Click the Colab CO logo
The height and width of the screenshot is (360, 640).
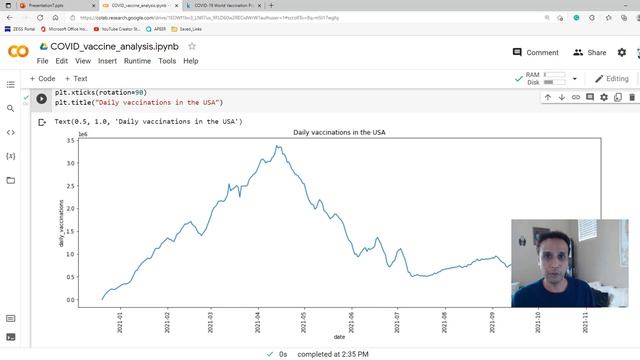pyautogui.click(x=18, y=51)
